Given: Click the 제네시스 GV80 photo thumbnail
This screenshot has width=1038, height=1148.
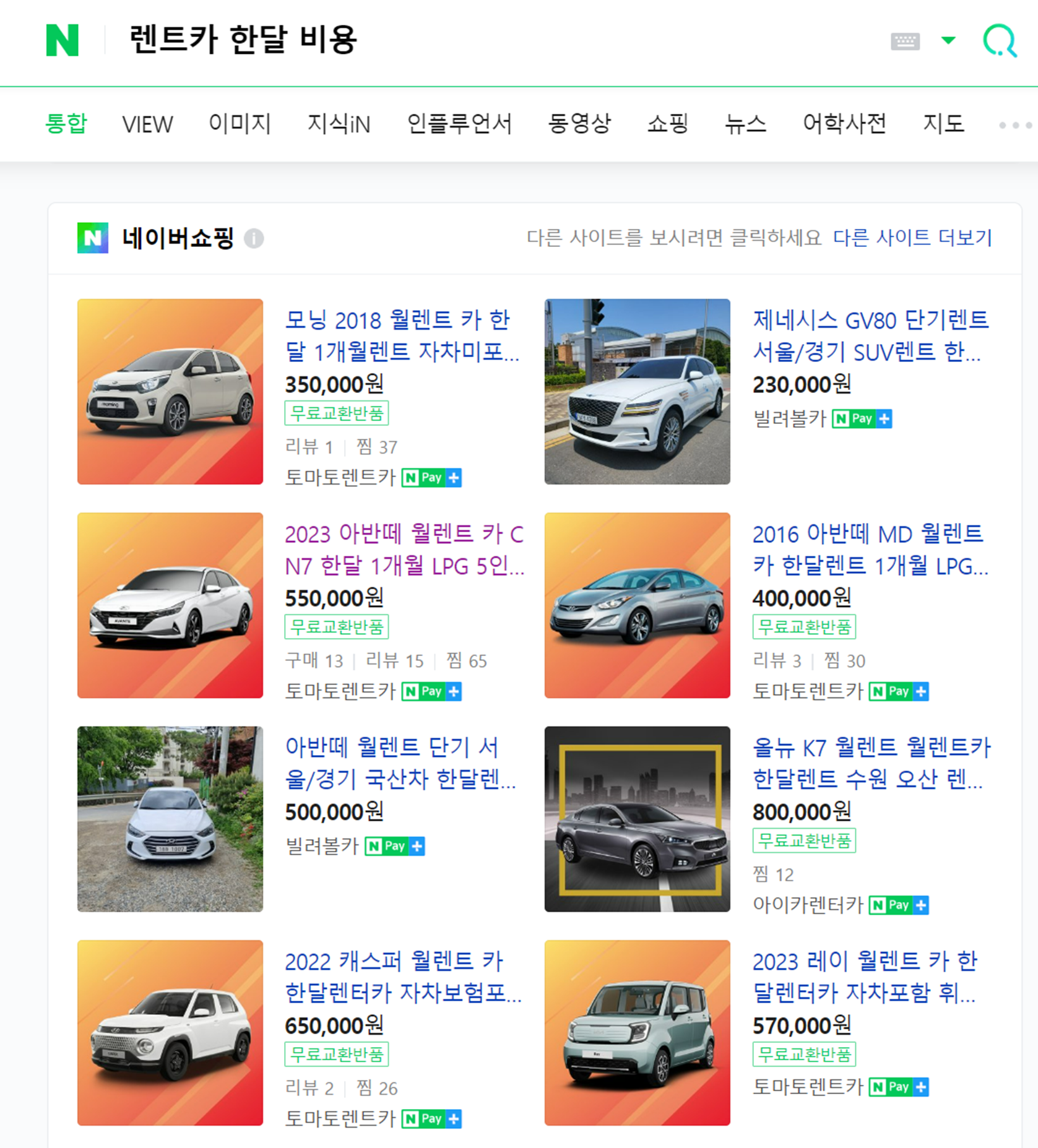Looking at the screenshot, I should [x=638, y=391].
